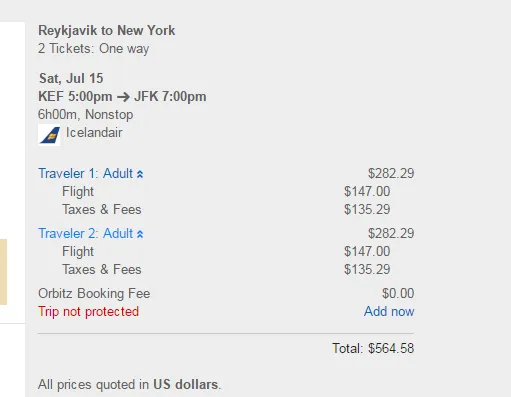Click the Reykjavik to New York heading
Viewport: 511px width, 397px height.
point(107,30)
